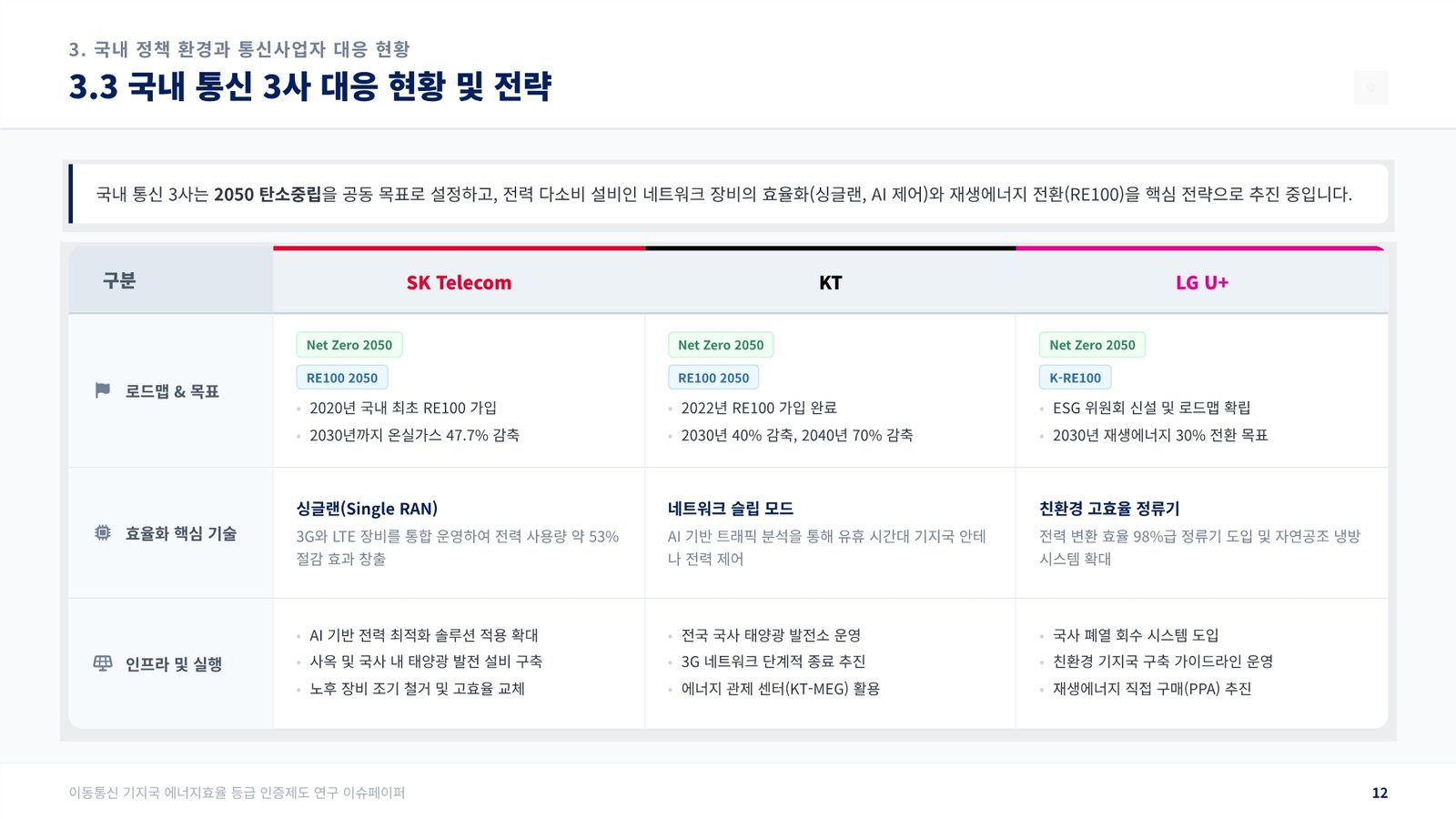Click the RE100 2050 badge in KT column
Image resolution: width=1456 pixels, height=819 pixels.
(713, 378)
